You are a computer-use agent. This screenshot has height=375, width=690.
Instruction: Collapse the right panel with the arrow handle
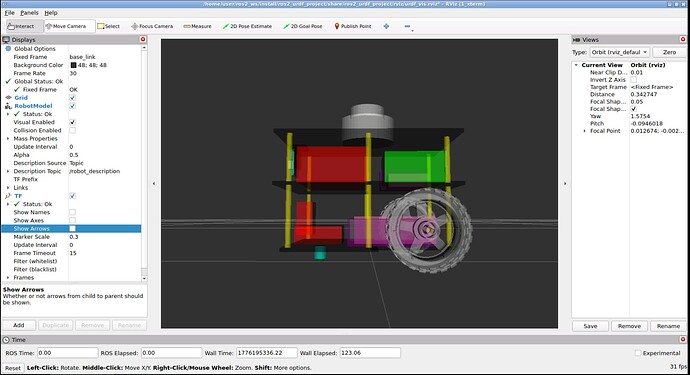[x=565, y=183]
